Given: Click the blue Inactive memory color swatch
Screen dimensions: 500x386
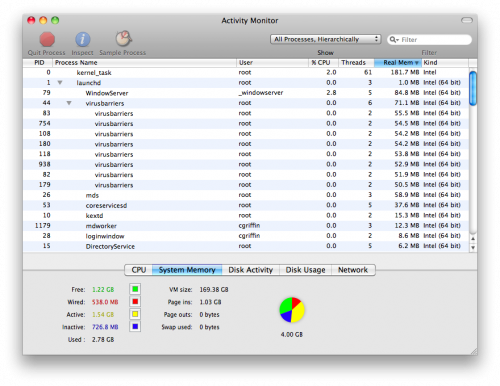Looking at the screenshot, I should point(135,326).
